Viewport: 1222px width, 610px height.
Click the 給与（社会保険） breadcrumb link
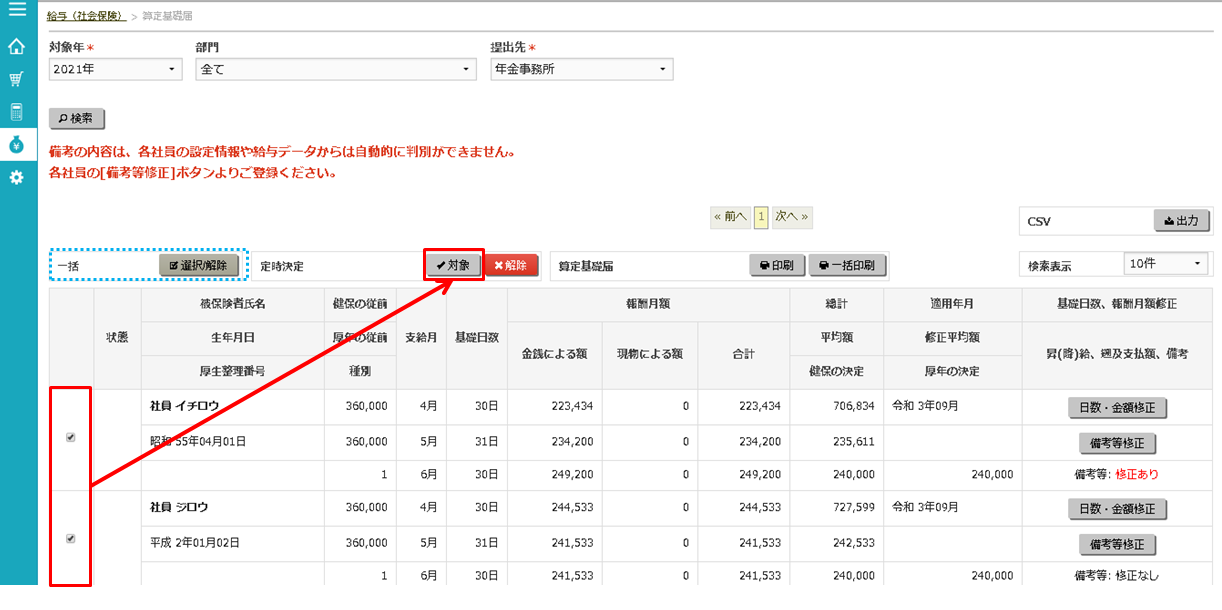tap(86, 16)
